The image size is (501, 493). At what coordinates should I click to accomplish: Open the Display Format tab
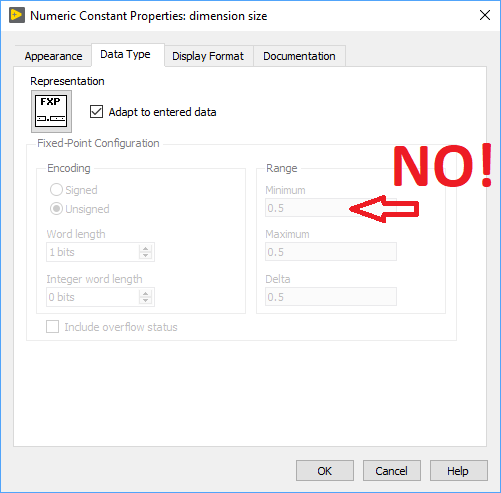point(208,56)
